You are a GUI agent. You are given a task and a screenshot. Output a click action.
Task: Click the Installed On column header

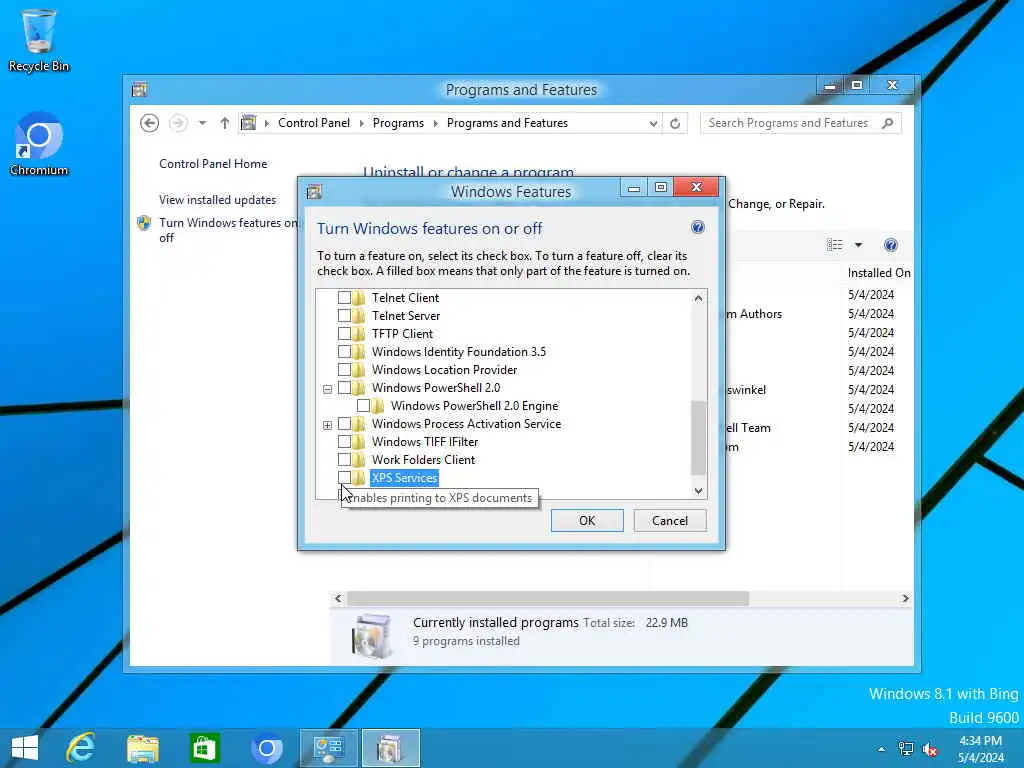click(878, 273)
